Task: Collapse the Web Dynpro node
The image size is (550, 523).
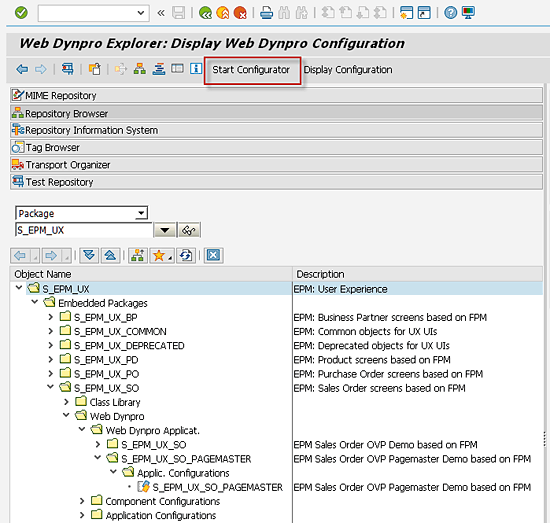Action: (x=66, y=415)
